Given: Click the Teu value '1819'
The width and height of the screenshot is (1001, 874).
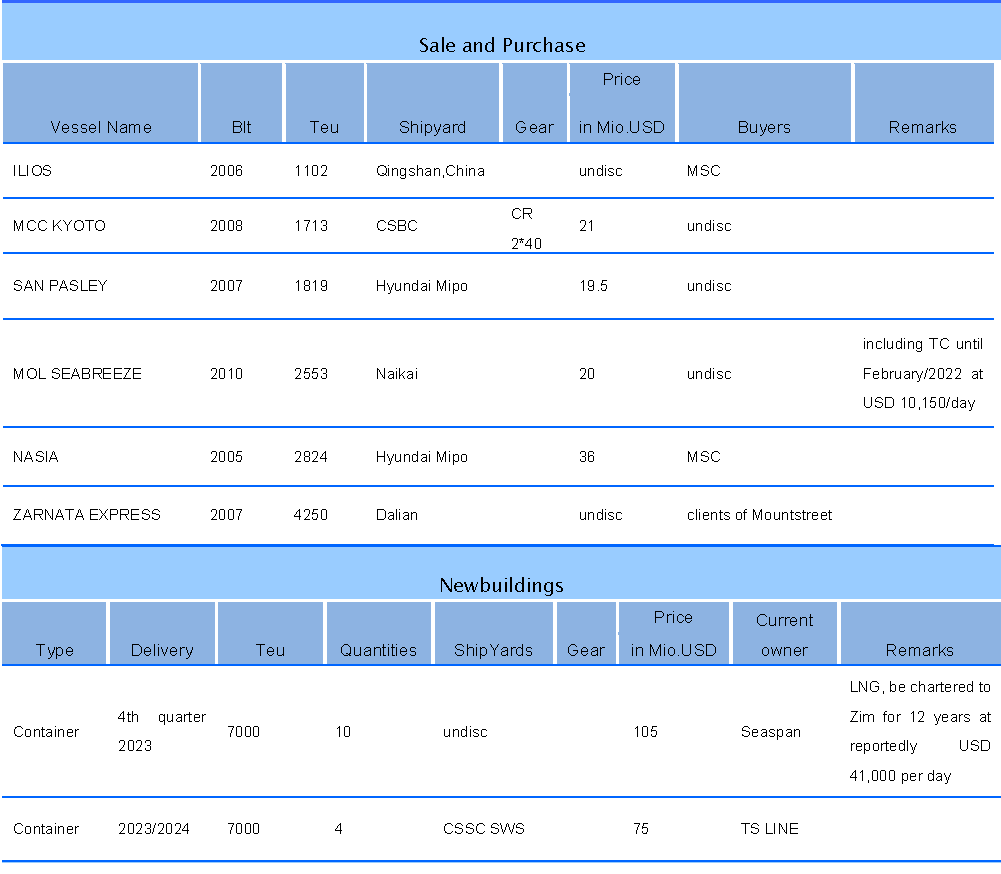Looking at the screenshot, I should pyautogui.click(x=311, y=286).
